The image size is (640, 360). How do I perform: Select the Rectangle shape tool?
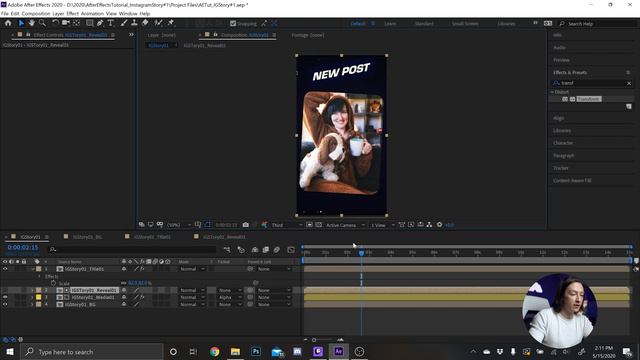point(89,23)
